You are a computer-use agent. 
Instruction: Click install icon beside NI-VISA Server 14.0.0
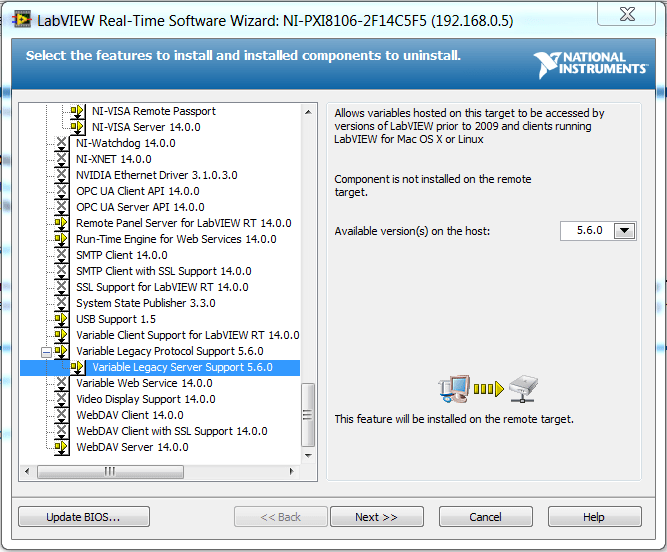[77, 127]
